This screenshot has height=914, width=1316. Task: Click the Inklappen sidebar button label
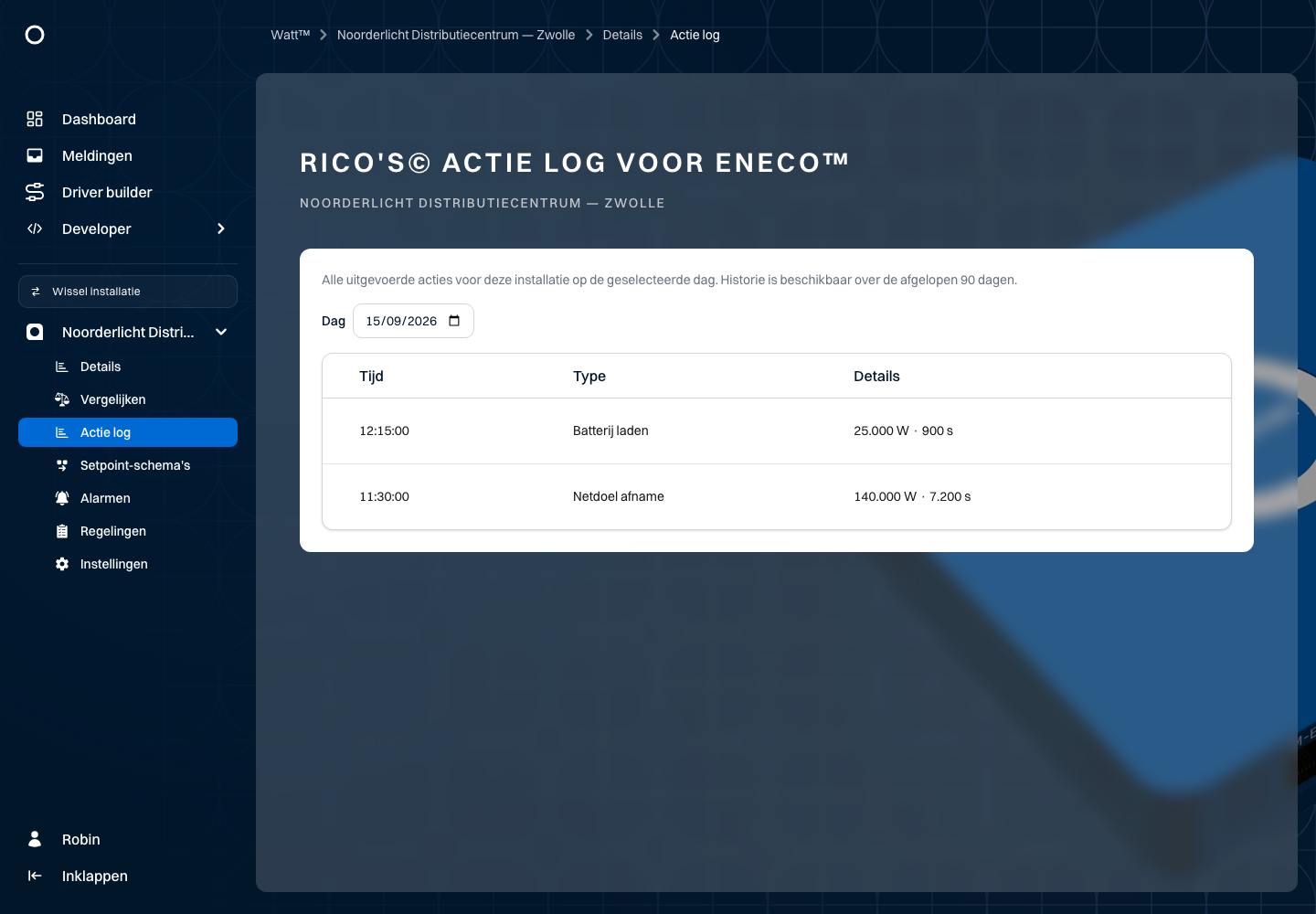pyautogui.click(x=95, y=876)
